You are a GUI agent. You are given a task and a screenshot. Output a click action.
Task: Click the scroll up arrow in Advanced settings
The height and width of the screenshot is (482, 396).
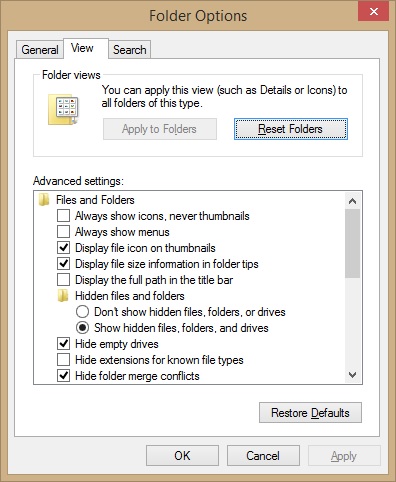pyautogui.click(x=352, y=201)
